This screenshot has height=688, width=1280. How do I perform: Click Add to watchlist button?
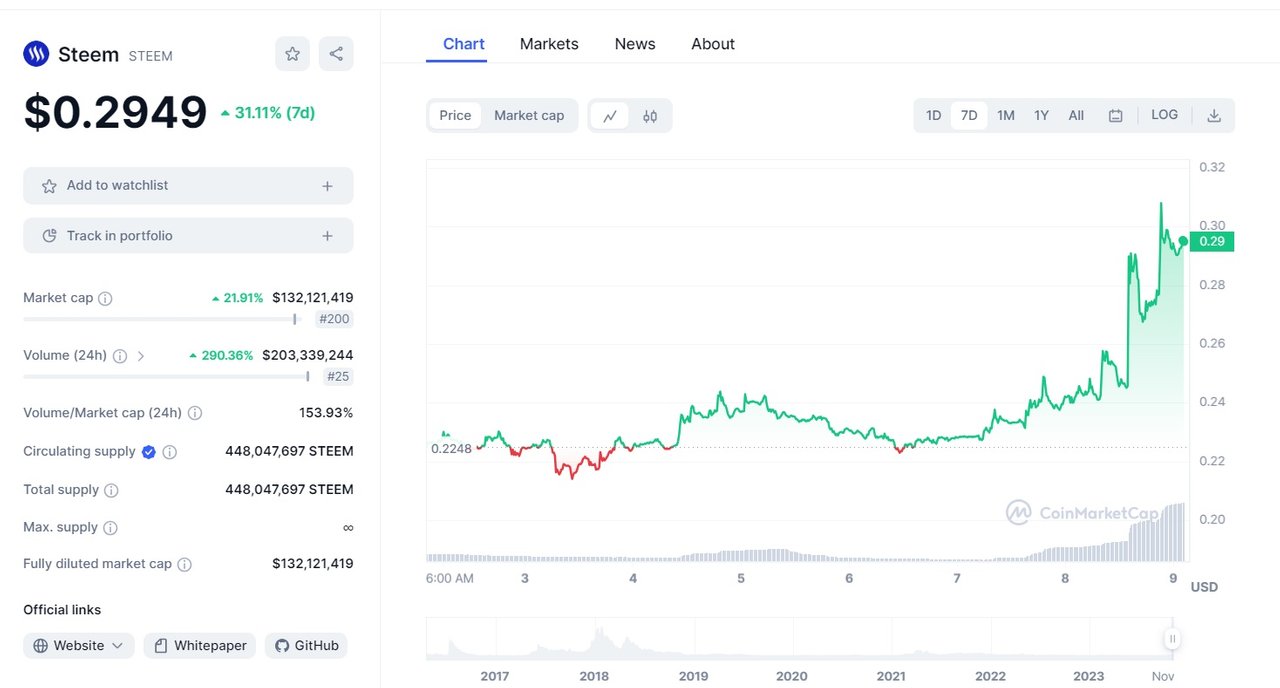[188, 186]
